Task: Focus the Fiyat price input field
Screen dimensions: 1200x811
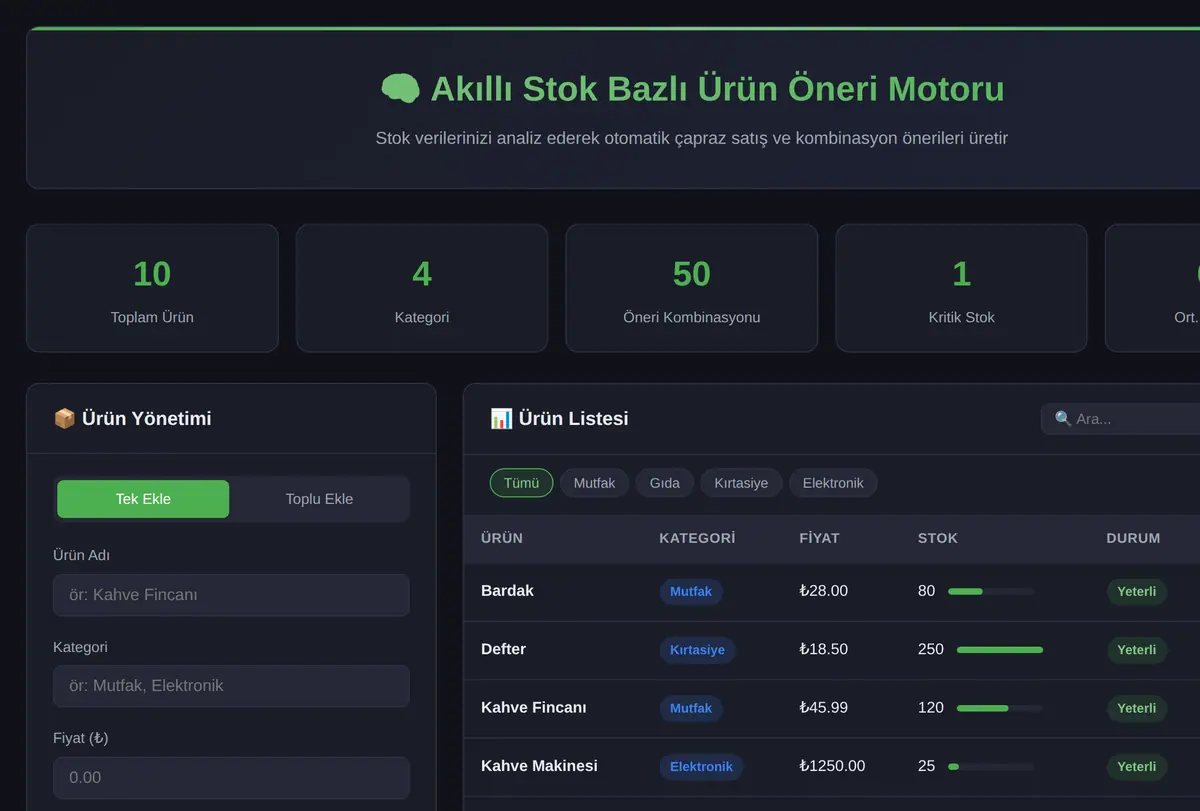Action: [x=231, y=777]
